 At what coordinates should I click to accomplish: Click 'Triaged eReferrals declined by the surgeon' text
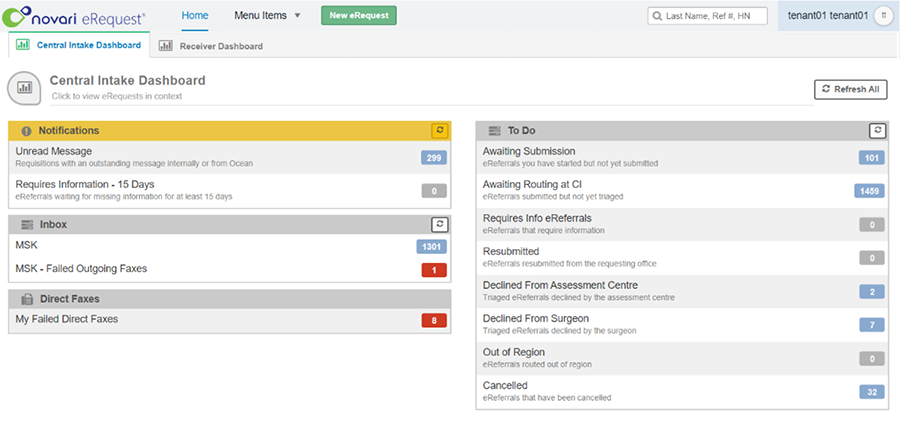[x=560, y=331]
